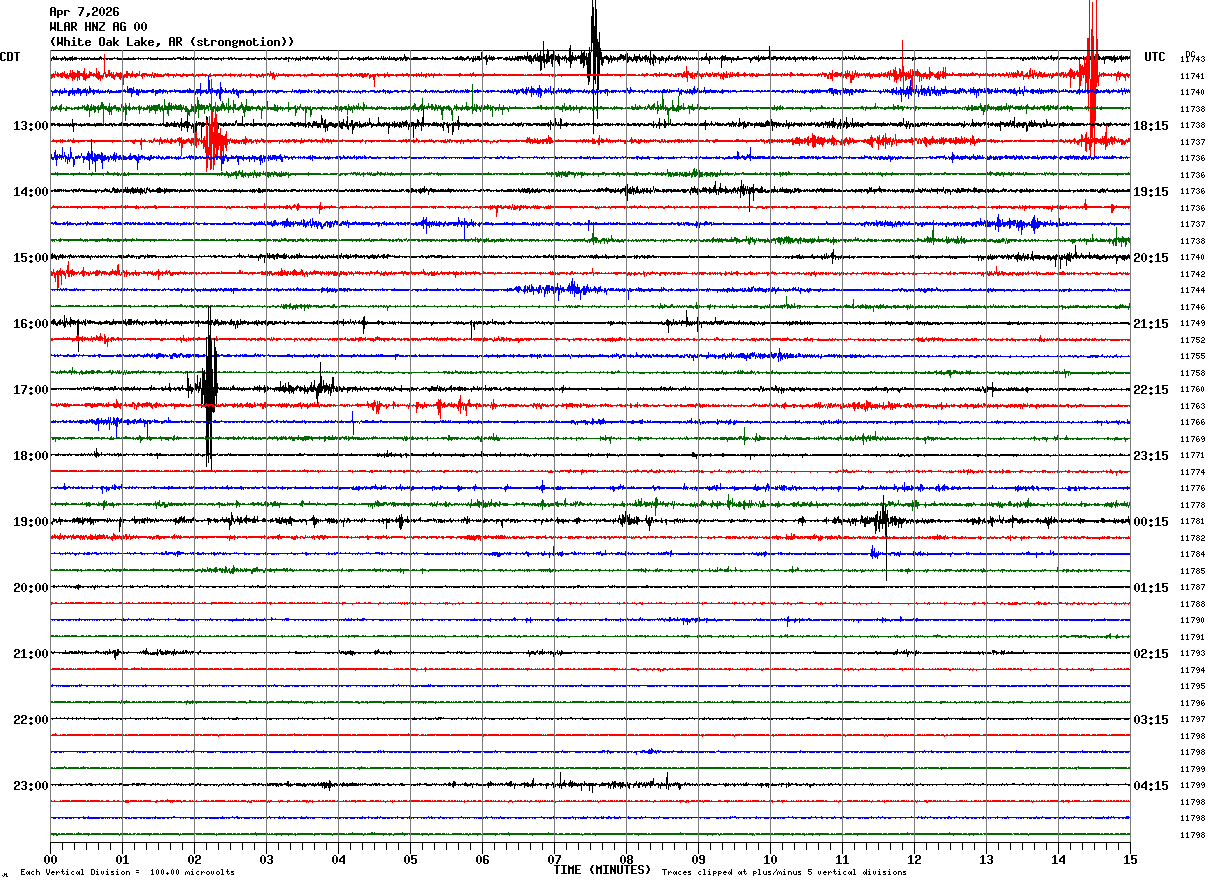Click the 00:15 UTC row label

pos(1150,521)
